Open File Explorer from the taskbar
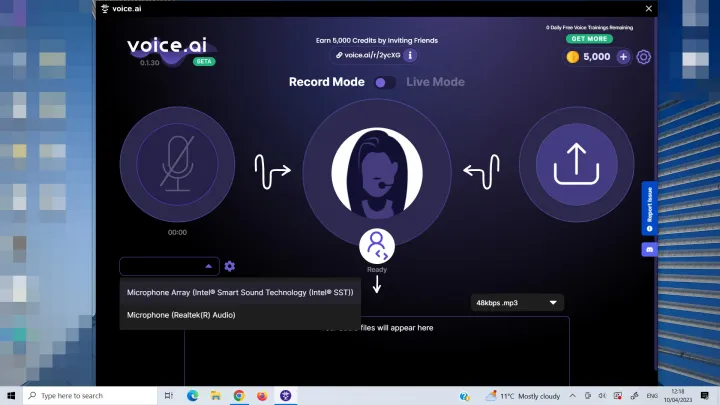The height and width of the screenshot is (405, 720). [x=215, y=395]
